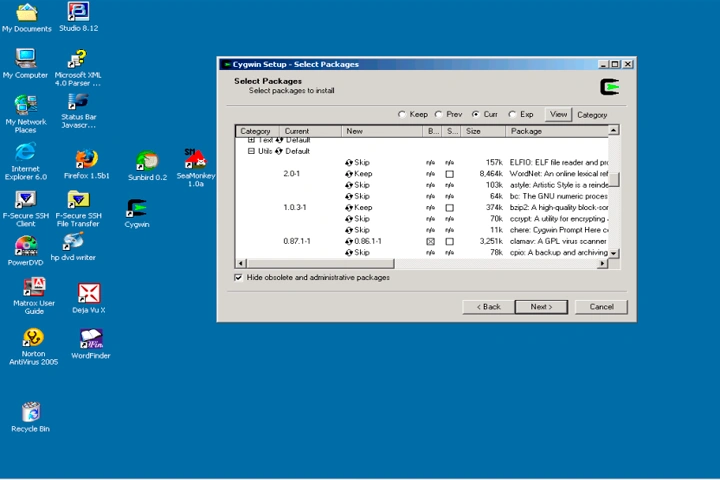
Task: Open Microsoft XML 4.0 Parser shortcut
Action: 78,68
